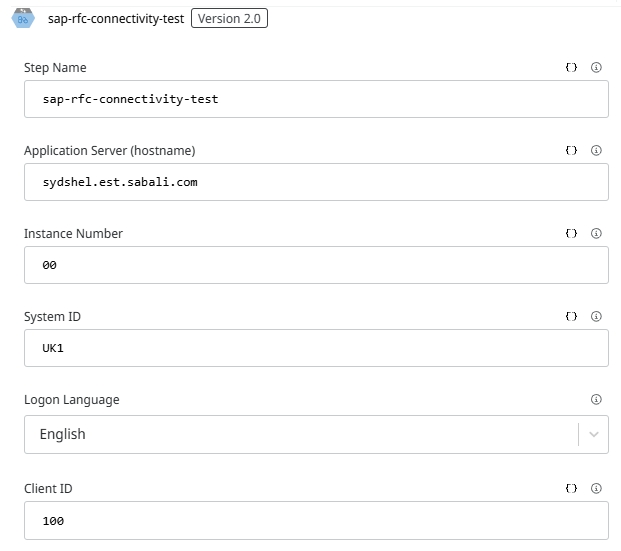The height and width of the screenshot is (551, 621).
Task: Open the English language combo box
Action: pyautogui.click(x=300, y=435)
